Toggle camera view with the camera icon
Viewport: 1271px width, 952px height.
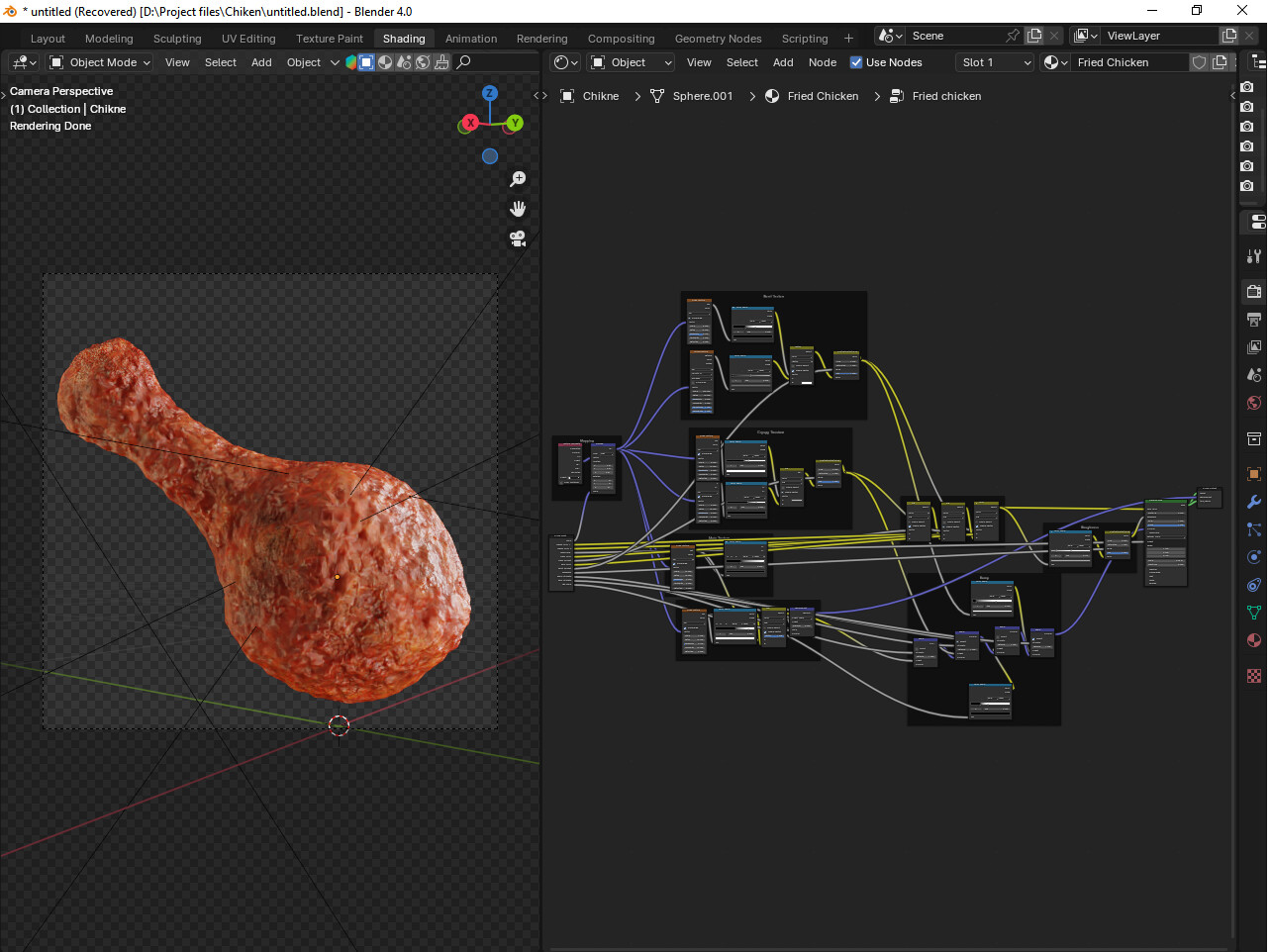click(x=518, y=238)
